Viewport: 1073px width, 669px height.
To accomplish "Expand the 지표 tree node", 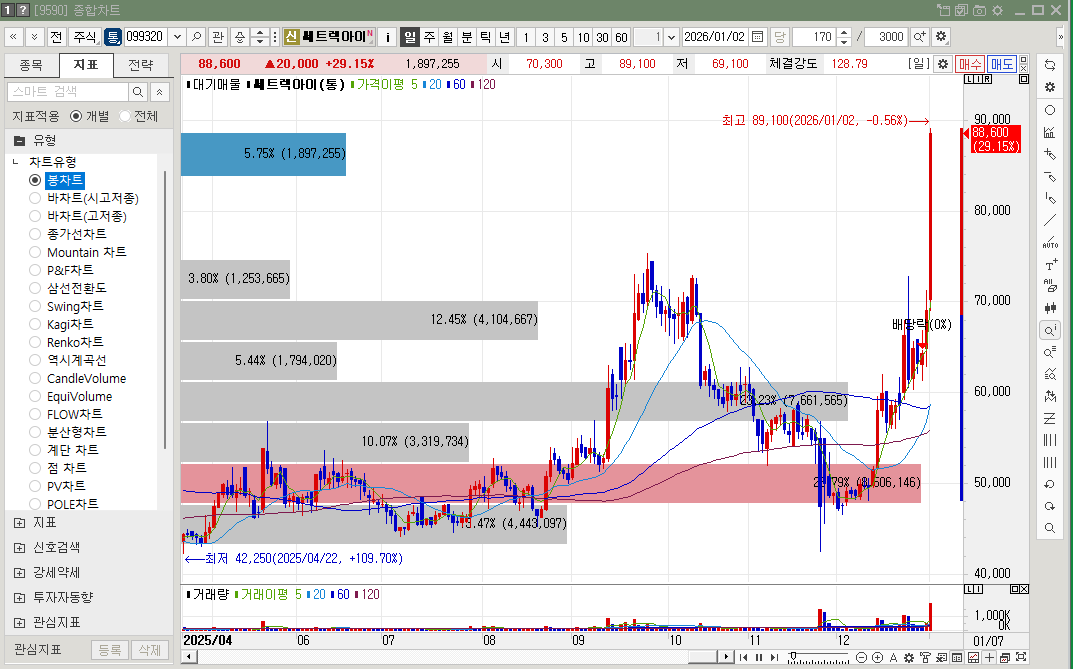I will pyautogui.click(x=19, y=523).
